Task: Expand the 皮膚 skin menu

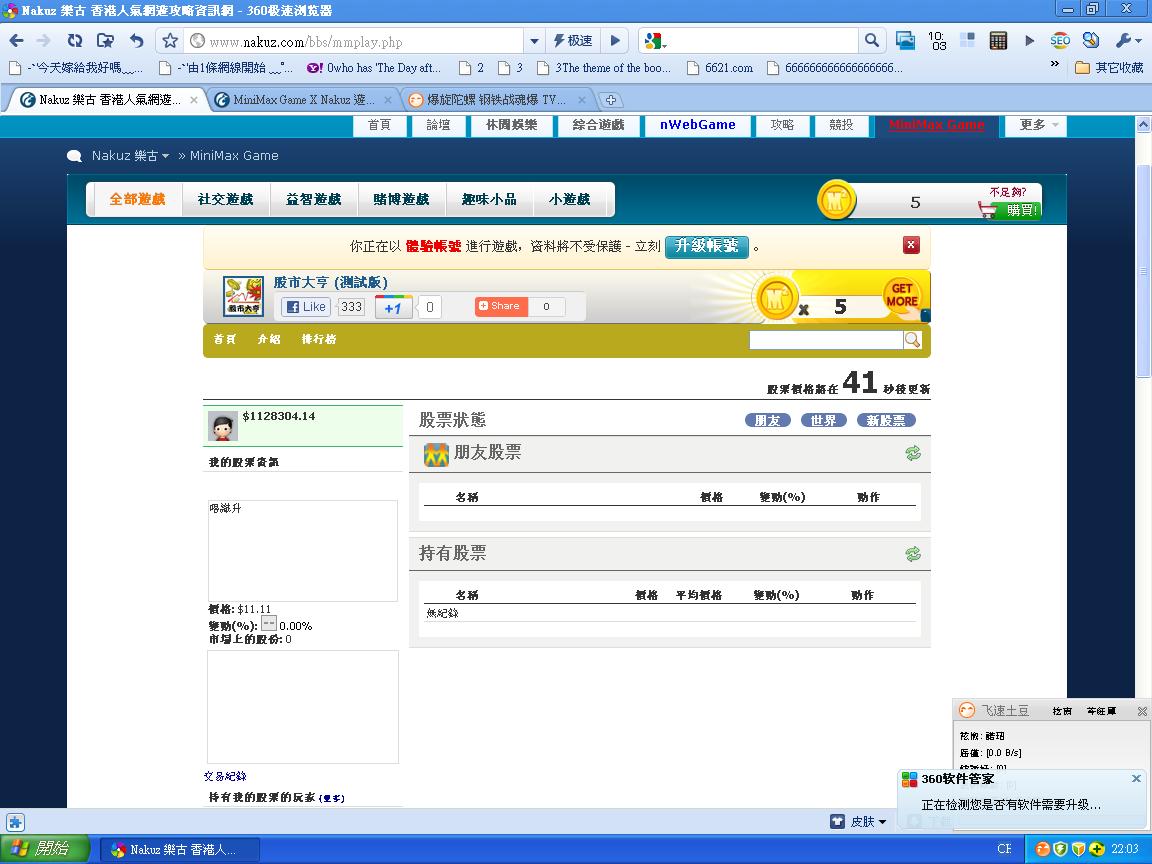Action: point(866,821)
